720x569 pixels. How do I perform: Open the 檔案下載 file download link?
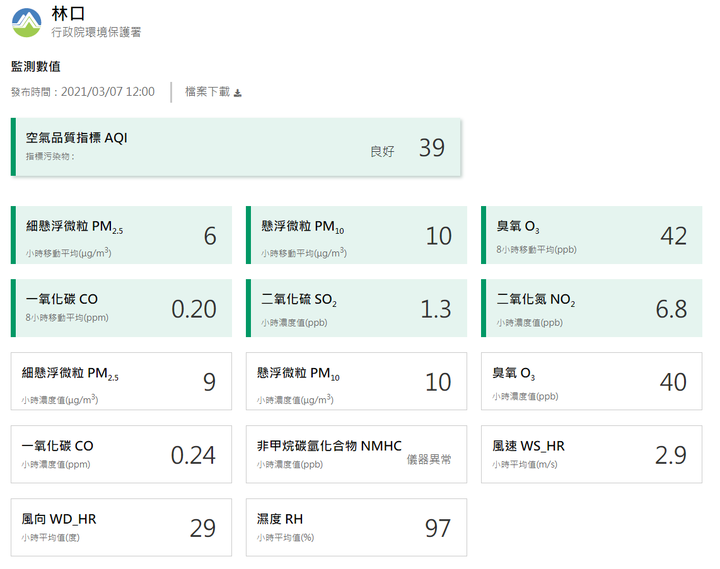(213, 92)
